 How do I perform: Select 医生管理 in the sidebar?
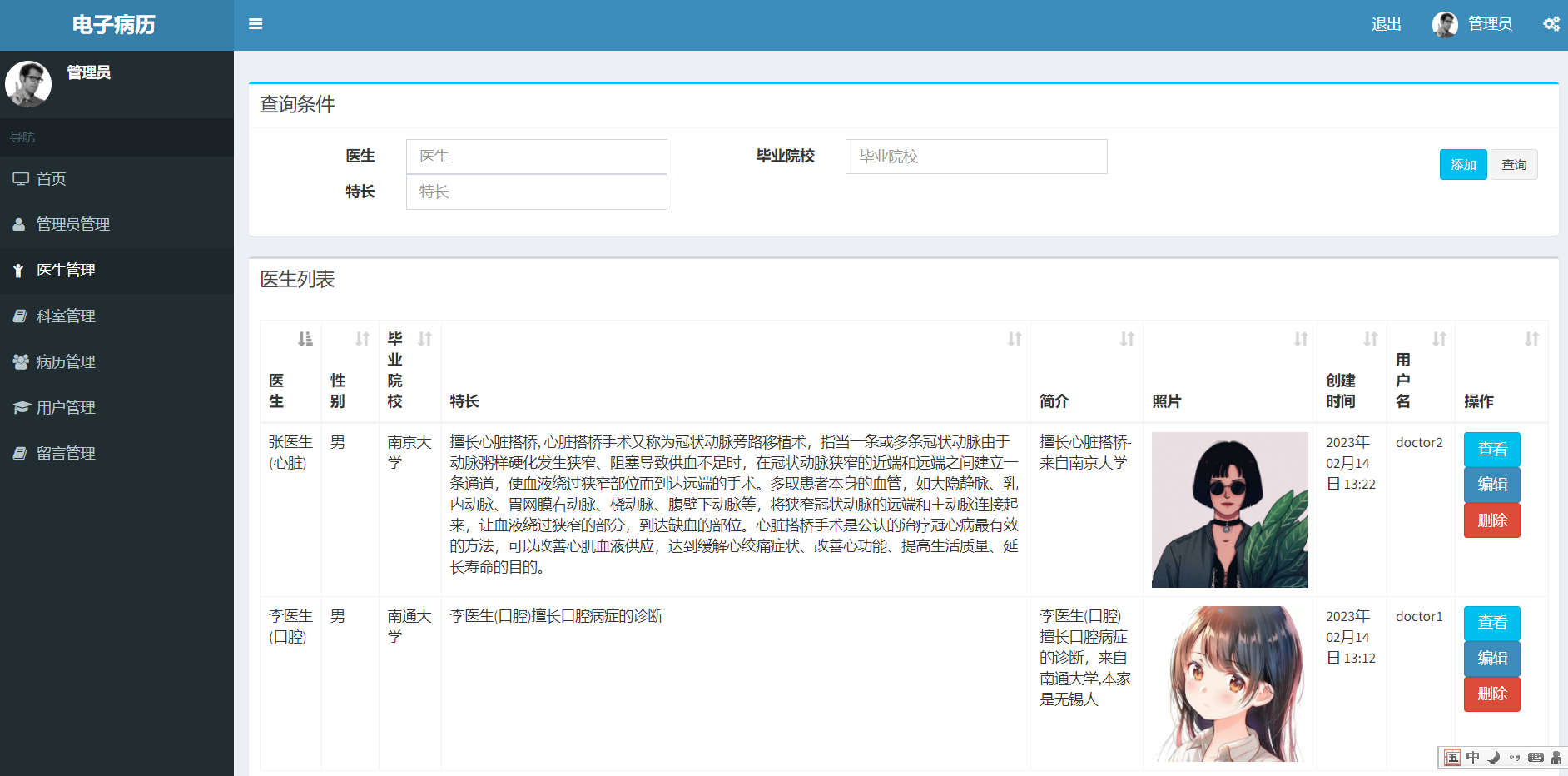click(117, 271)
